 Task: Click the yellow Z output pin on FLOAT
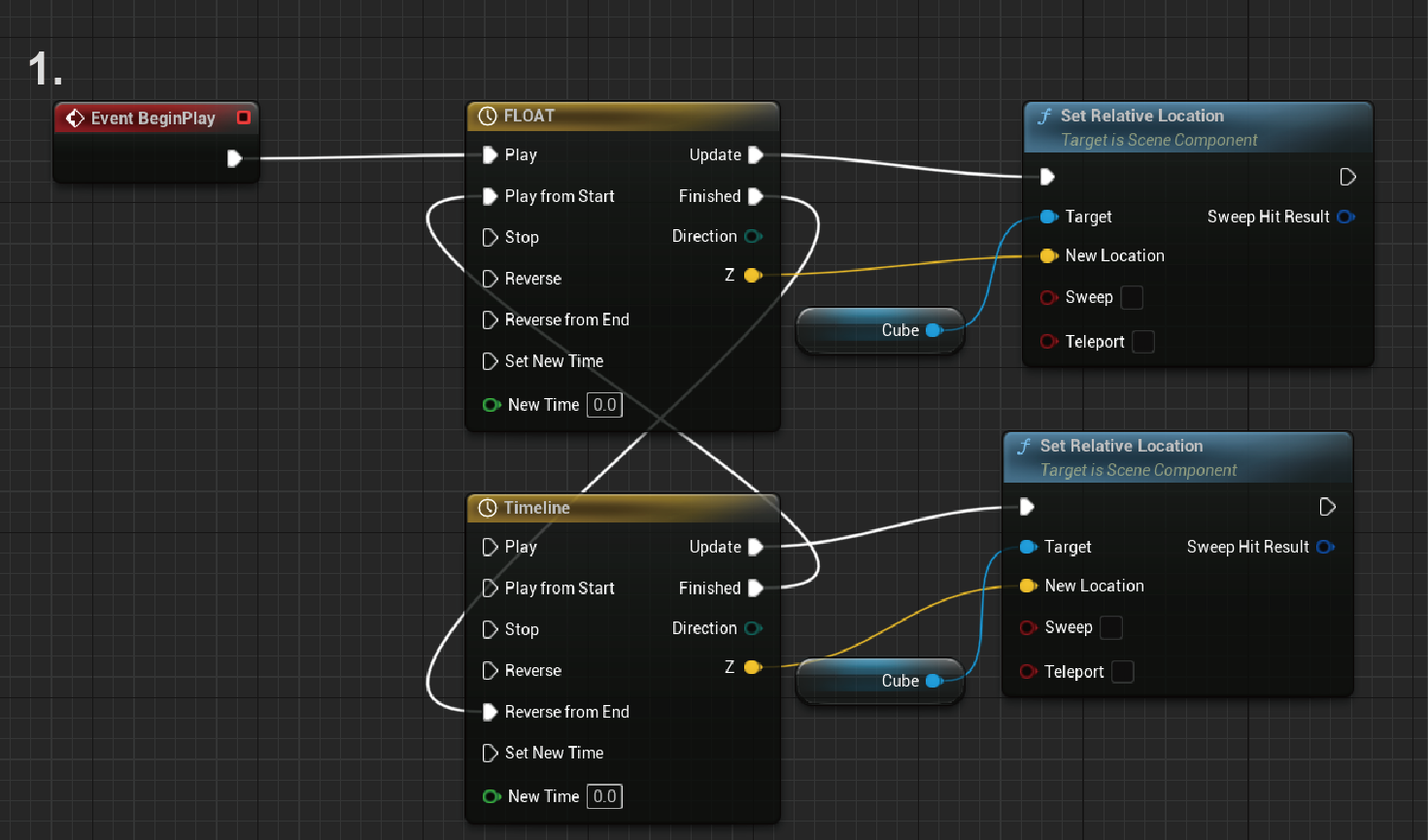753,276
